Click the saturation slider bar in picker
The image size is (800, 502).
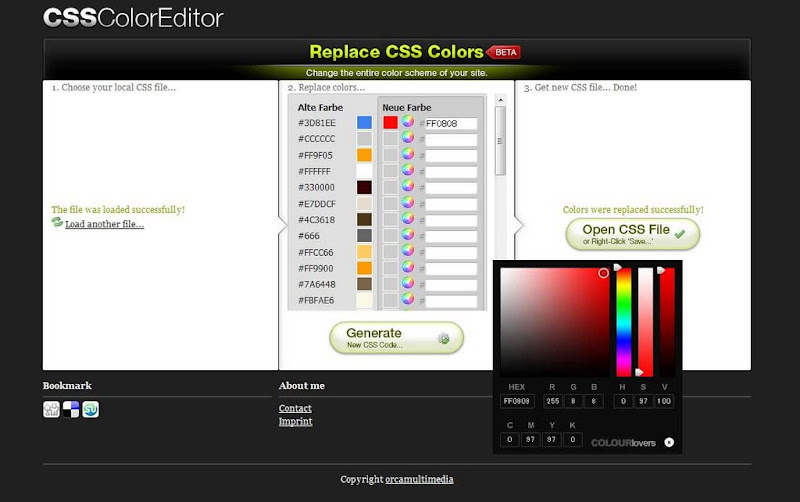click(645, 322)
